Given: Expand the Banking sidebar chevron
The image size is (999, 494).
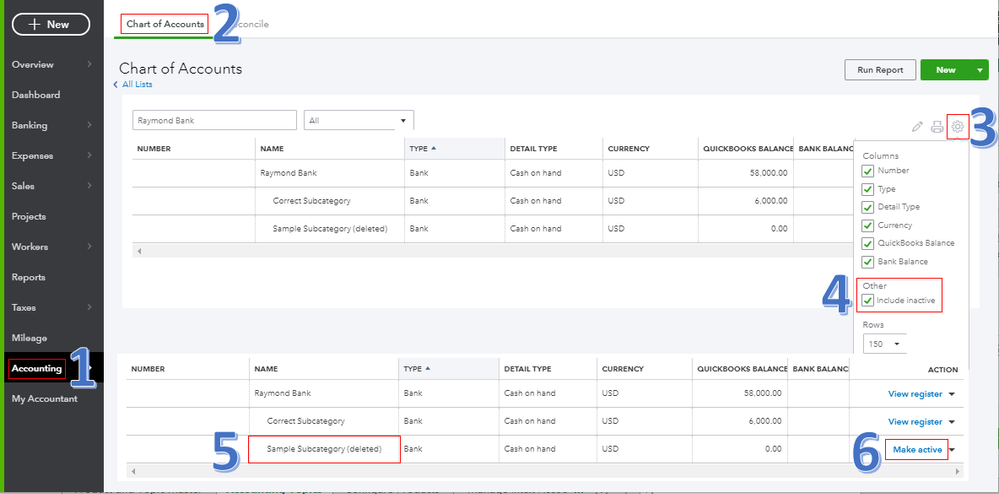Looking at the screenshot, I should pyautogui.click(x=90, y=126).
